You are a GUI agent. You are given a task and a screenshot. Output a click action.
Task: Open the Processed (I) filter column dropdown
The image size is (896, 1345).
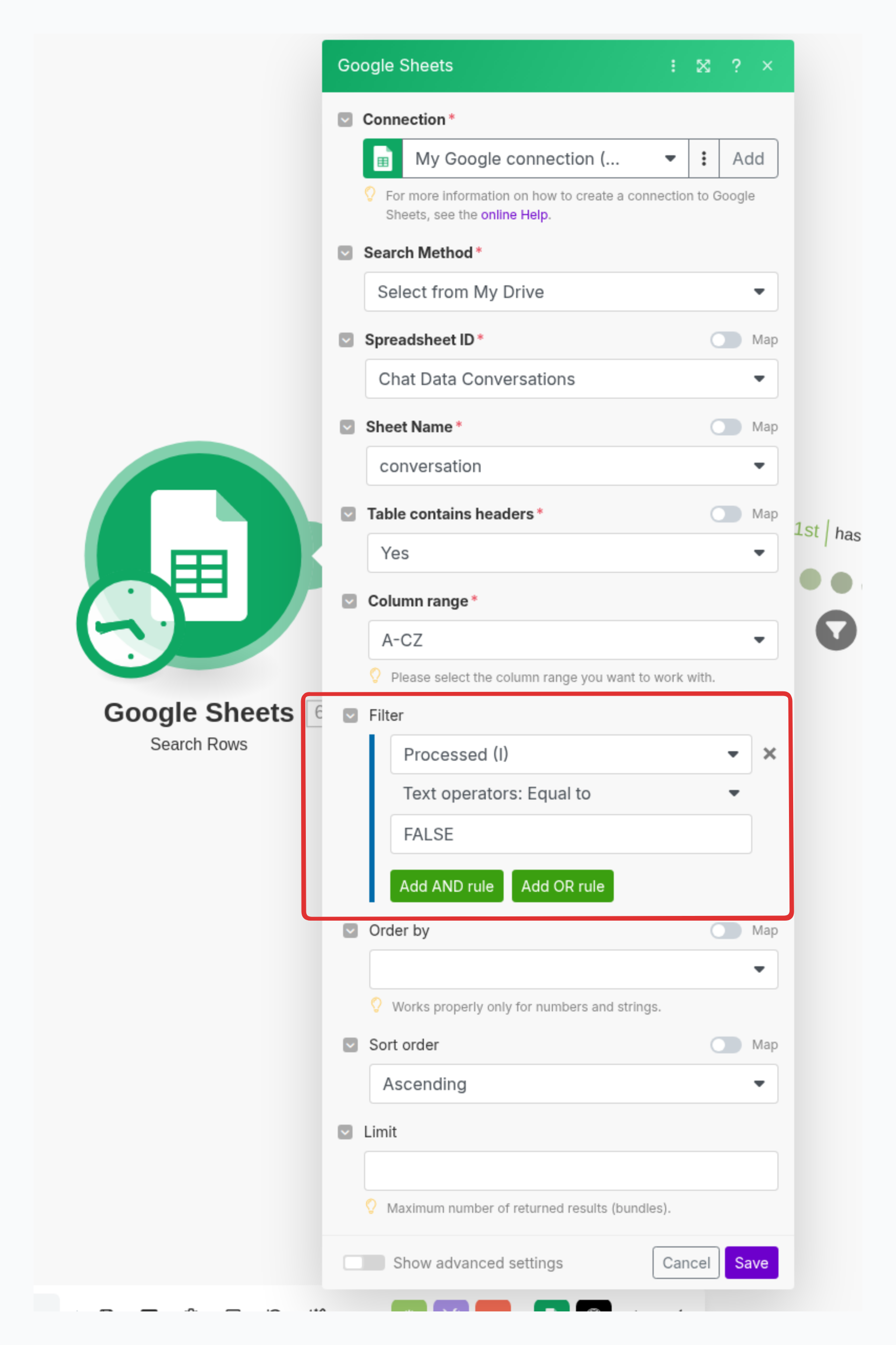[571, 754]
